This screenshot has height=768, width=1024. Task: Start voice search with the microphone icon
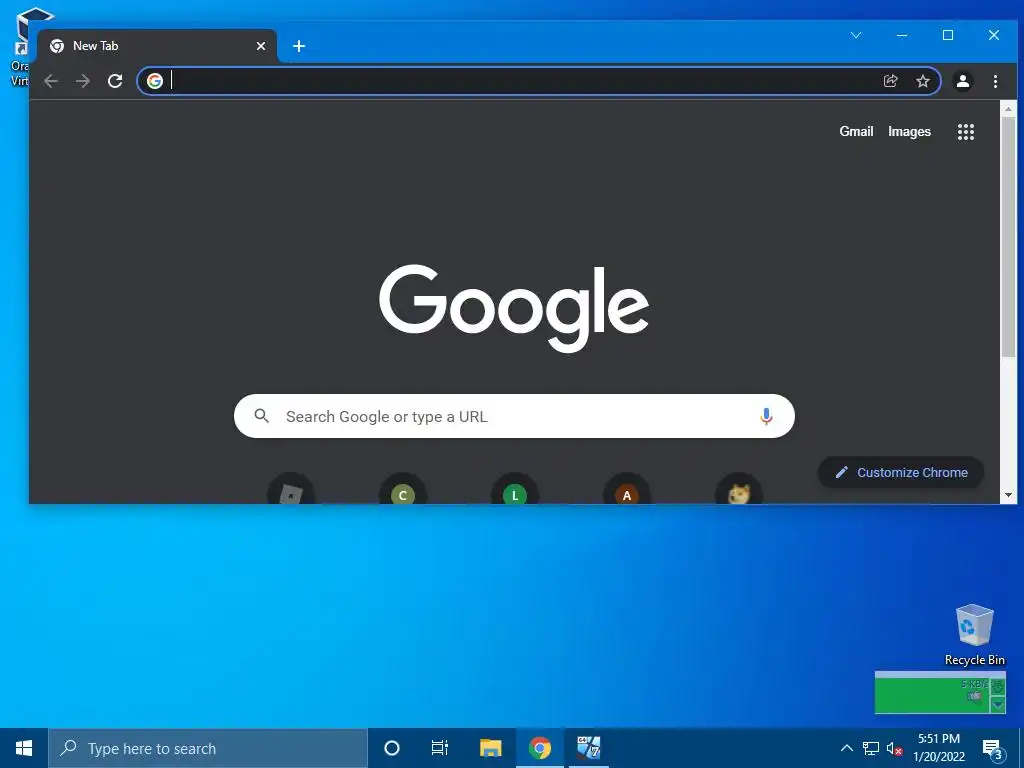(766, 416)
